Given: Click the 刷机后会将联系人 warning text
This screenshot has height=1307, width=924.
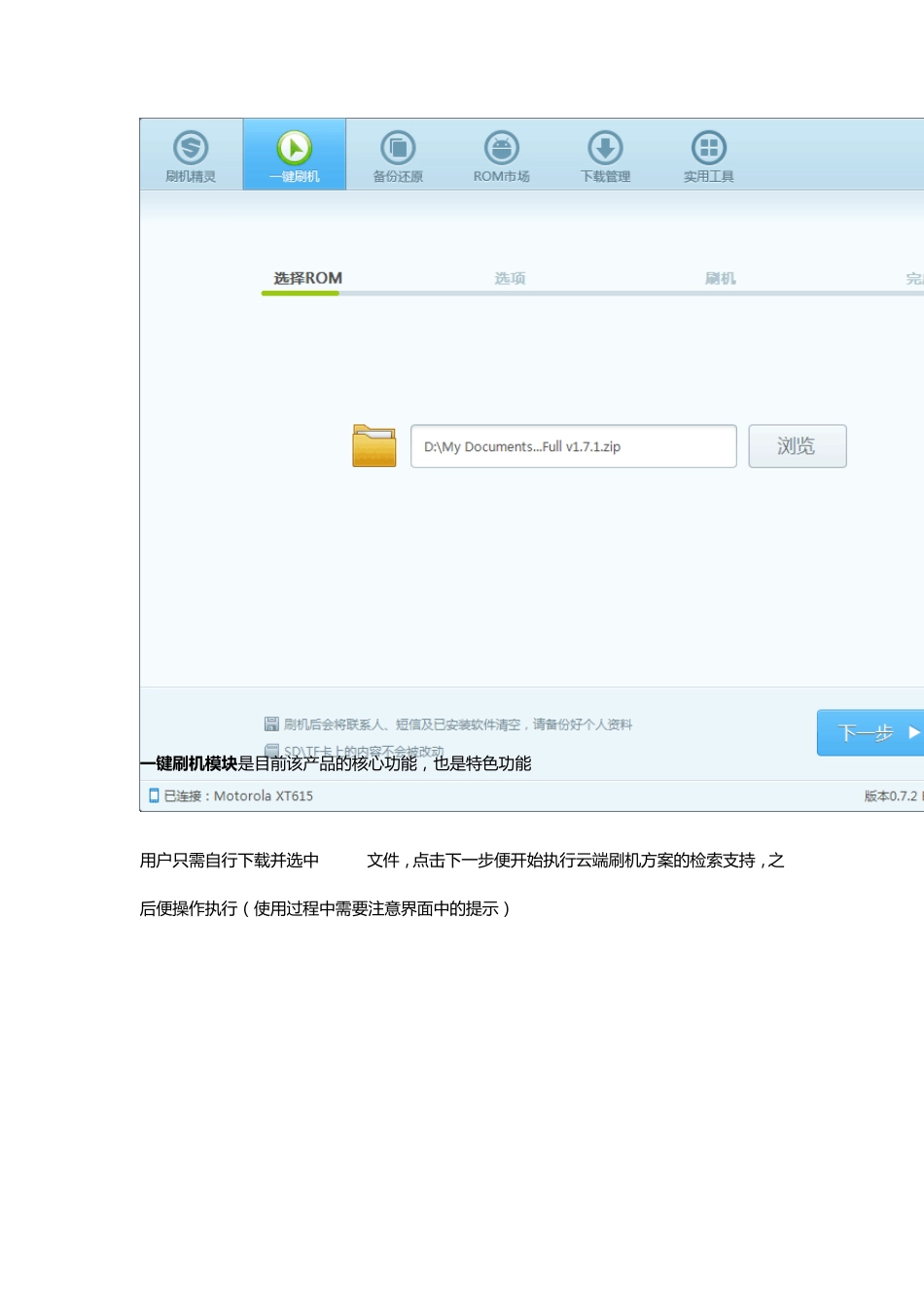Looking at the screenshot, I should [457, 724].
